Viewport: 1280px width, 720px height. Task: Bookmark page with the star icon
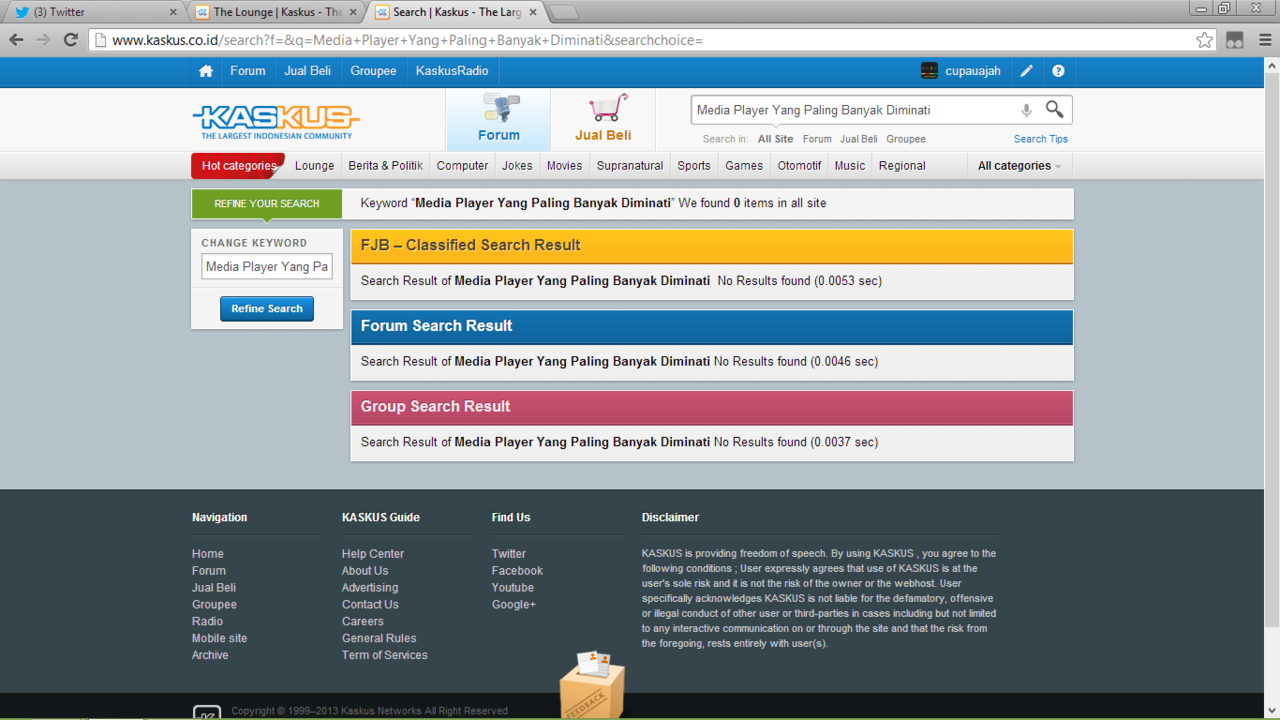(x=1204, y=40)
